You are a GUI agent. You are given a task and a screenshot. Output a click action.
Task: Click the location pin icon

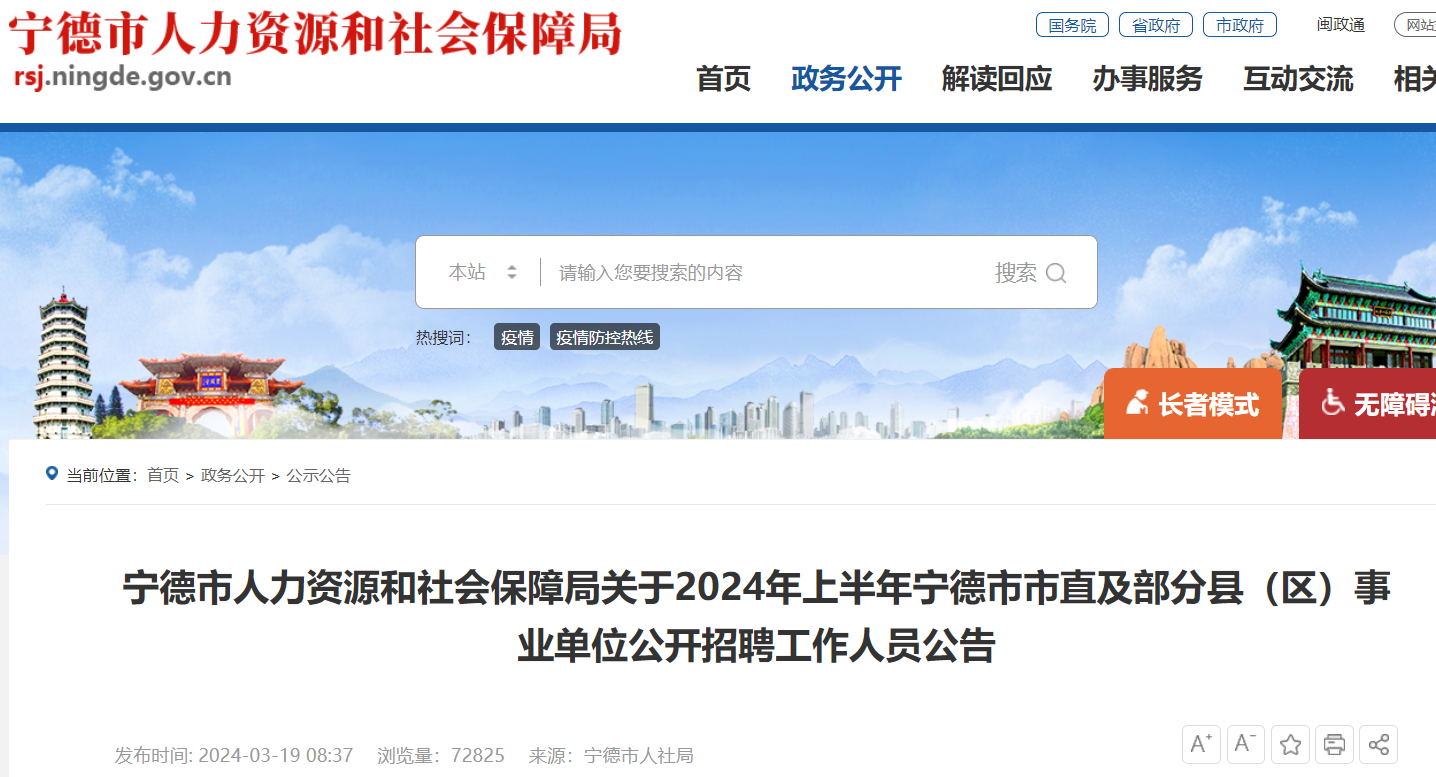(52, 474)
